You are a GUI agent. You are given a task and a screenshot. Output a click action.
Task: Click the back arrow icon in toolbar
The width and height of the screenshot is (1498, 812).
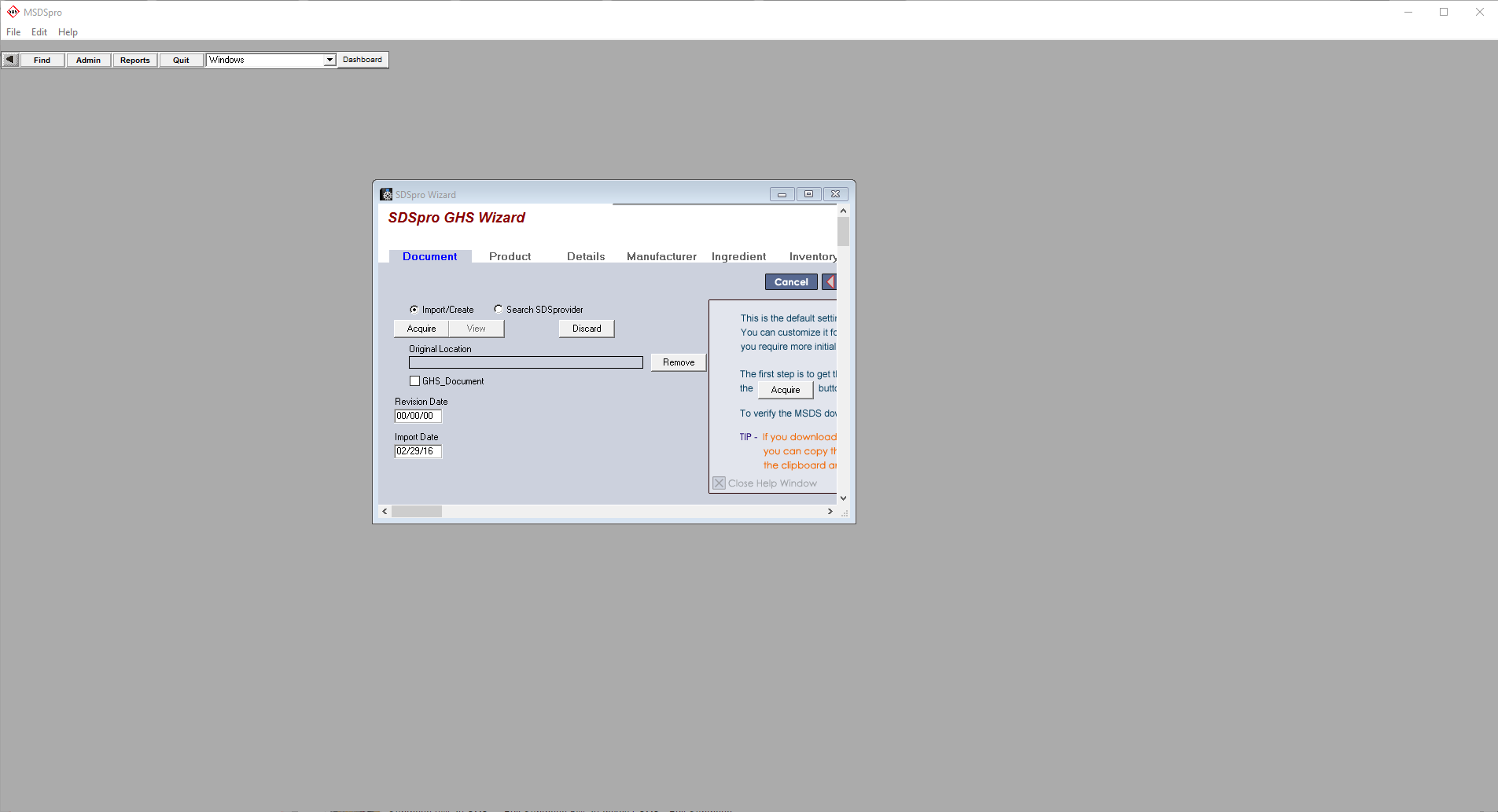(10, 60)
